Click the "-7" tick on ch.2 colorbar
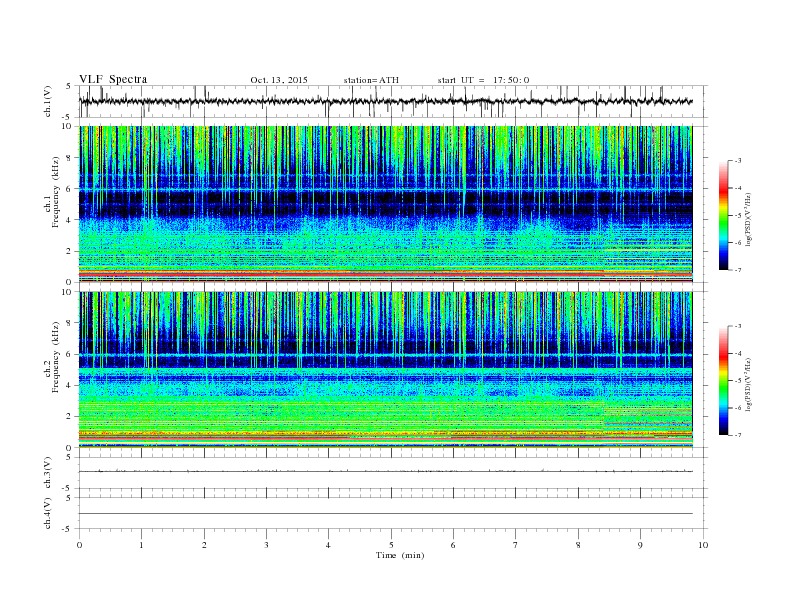 [x=737, y=435]
